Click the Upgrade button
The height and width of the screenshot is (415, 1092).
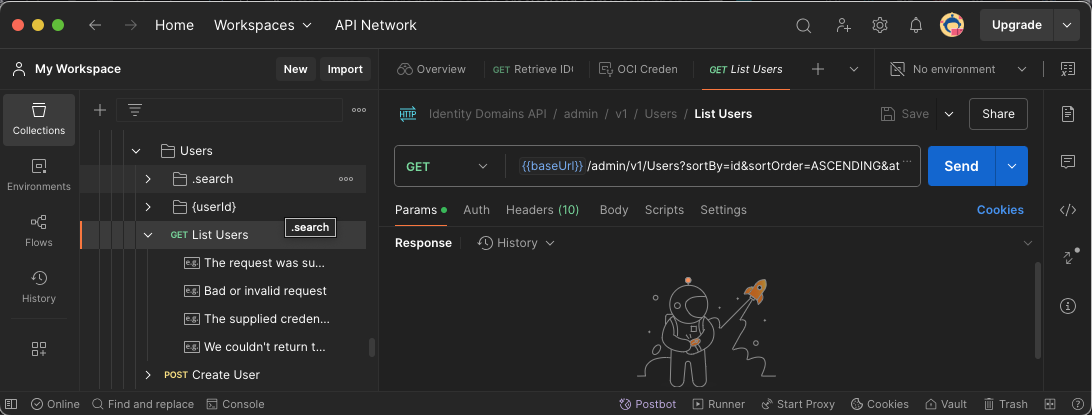click(x=1017, y=25)
